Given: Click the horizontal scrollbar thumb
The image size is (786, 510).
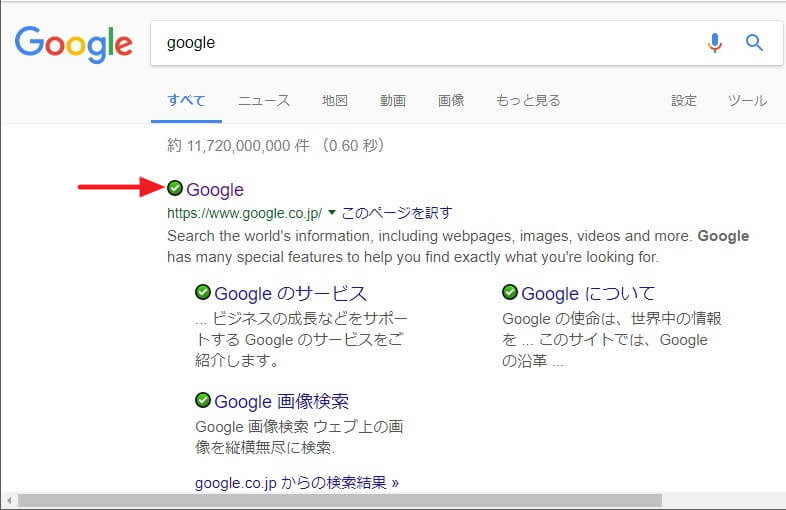Looking at the screenshot, I should [340, 500].
